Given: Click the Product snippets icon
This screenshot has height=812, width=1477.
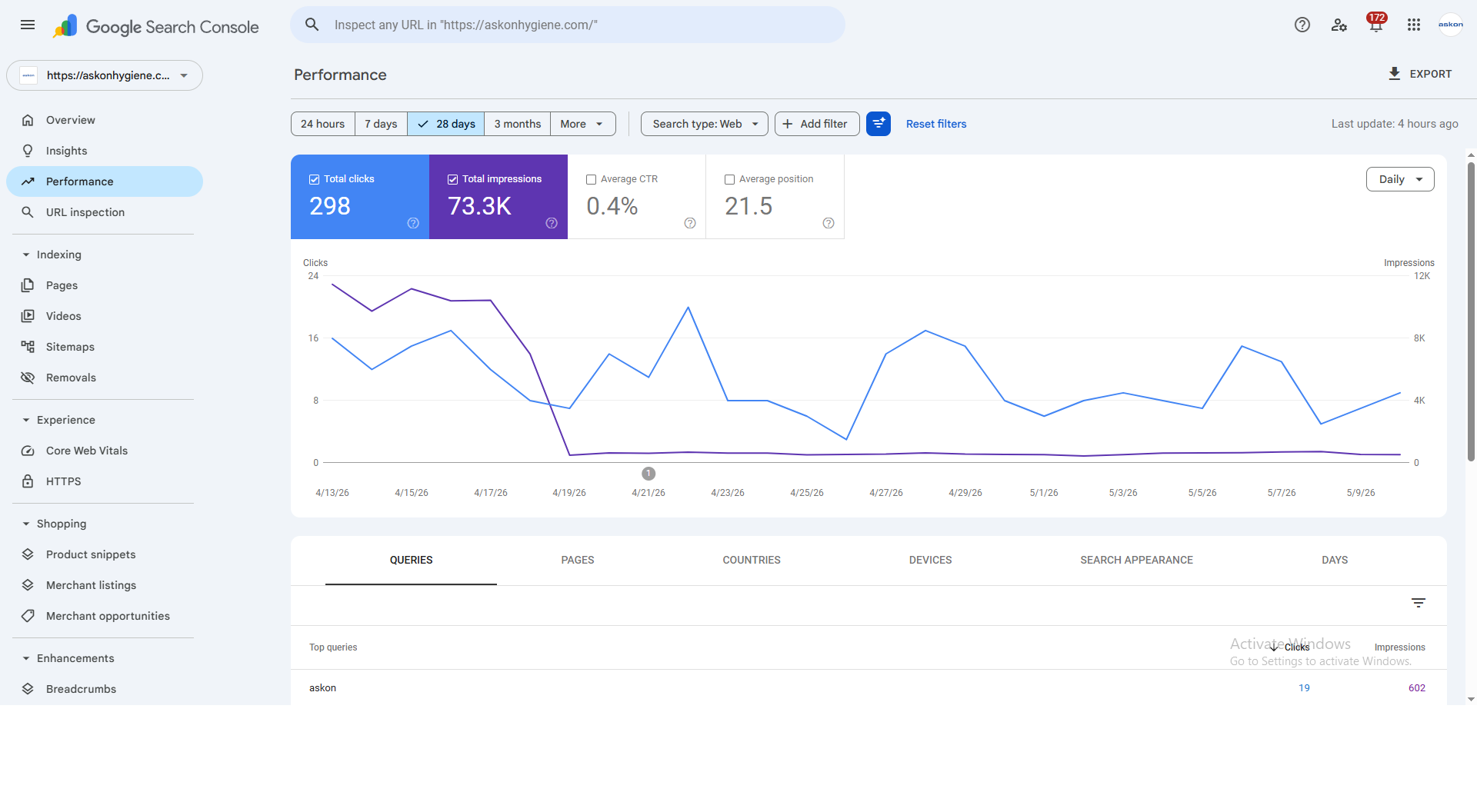Looking at the screenshot, I should [28, 554].
